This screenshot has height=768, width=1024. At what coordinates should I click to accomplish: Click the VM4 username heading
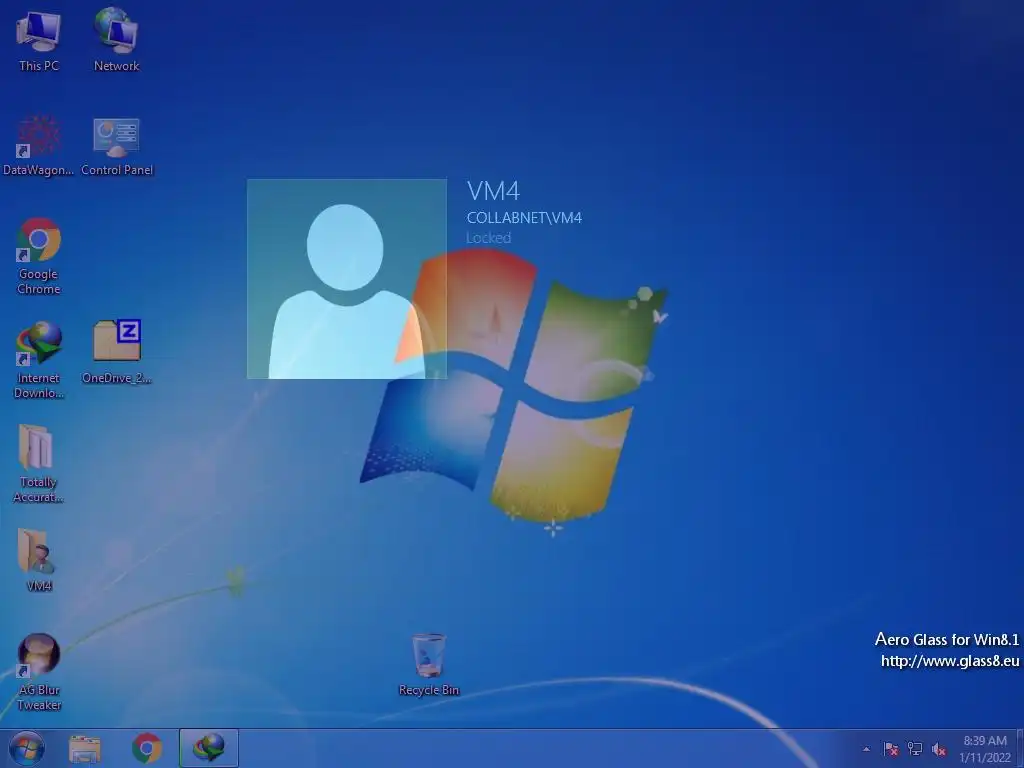tap(493, 191)
